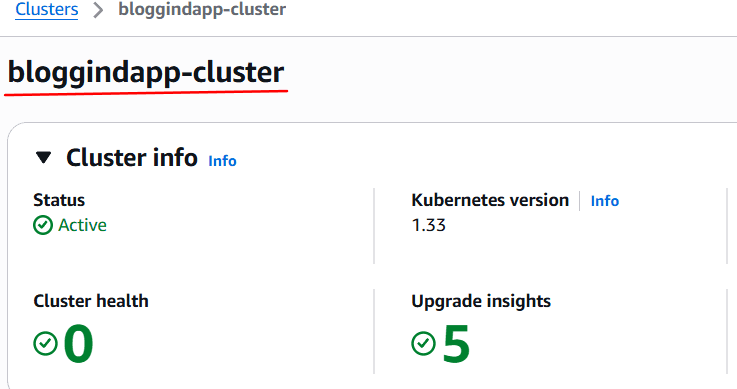Click the Cluster info heading
Viewport: 737px width, 389px height.
132,157
